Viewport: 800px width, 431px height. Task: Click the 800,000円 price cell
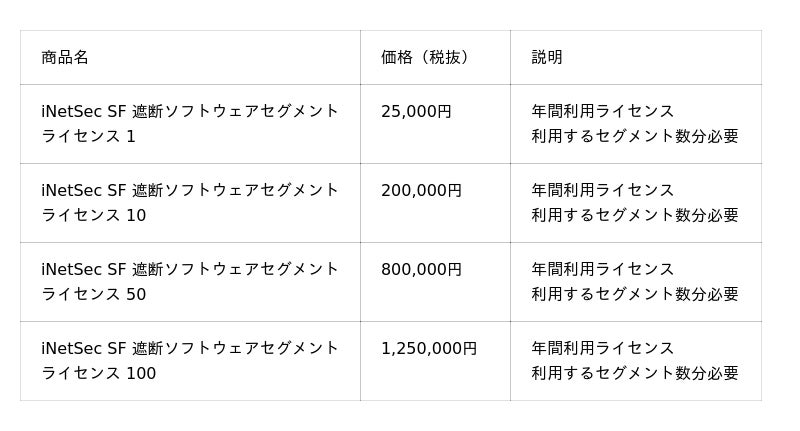(421, 269)
